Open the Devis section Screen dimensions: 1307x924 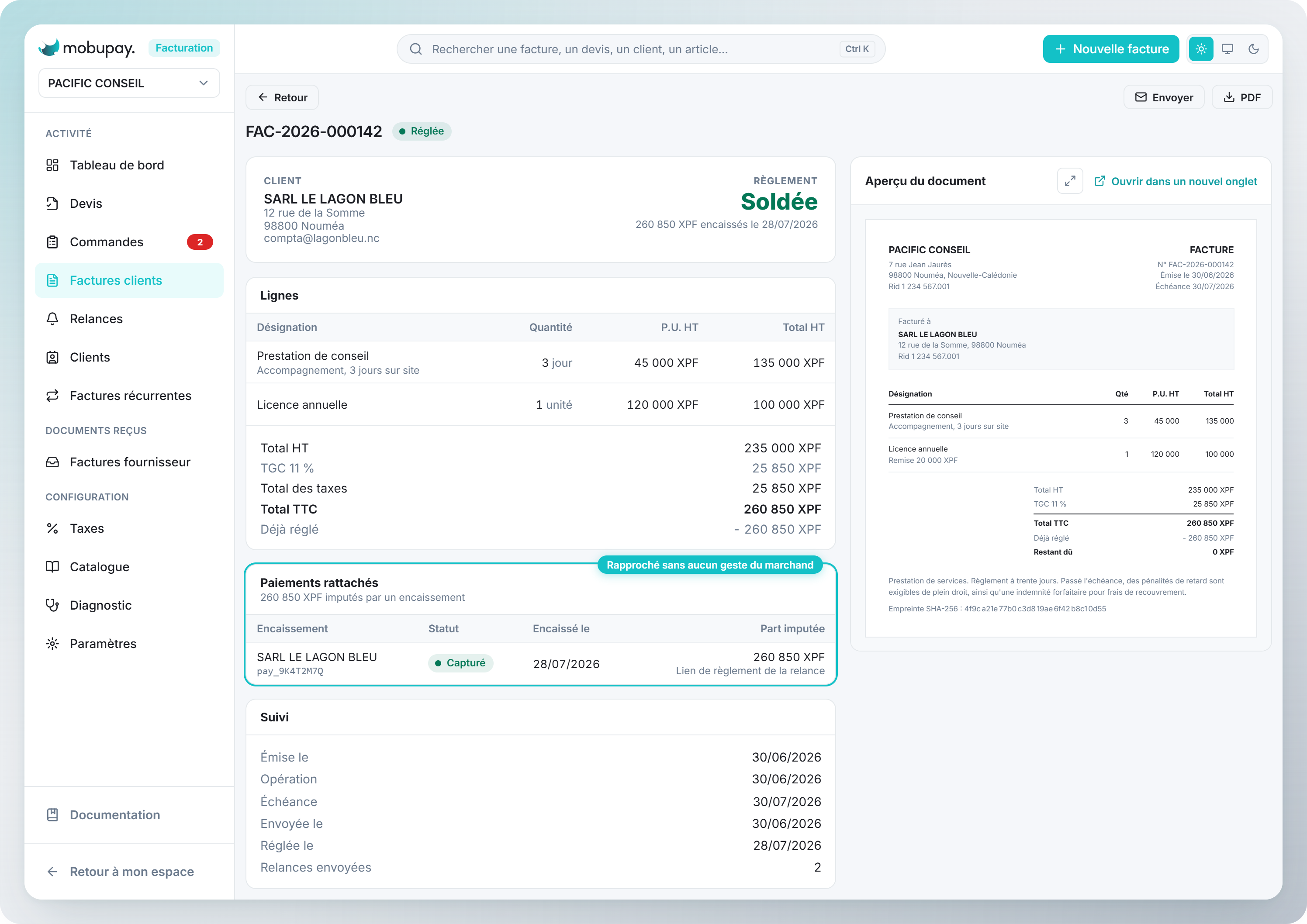click(x=129, y=203)
